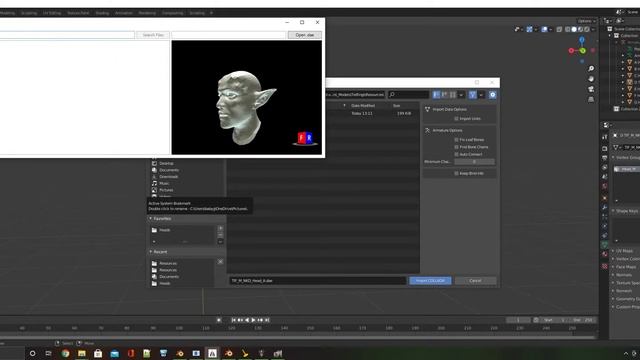Toggle viewport gizmo visibility button

[x=529, y=29]
